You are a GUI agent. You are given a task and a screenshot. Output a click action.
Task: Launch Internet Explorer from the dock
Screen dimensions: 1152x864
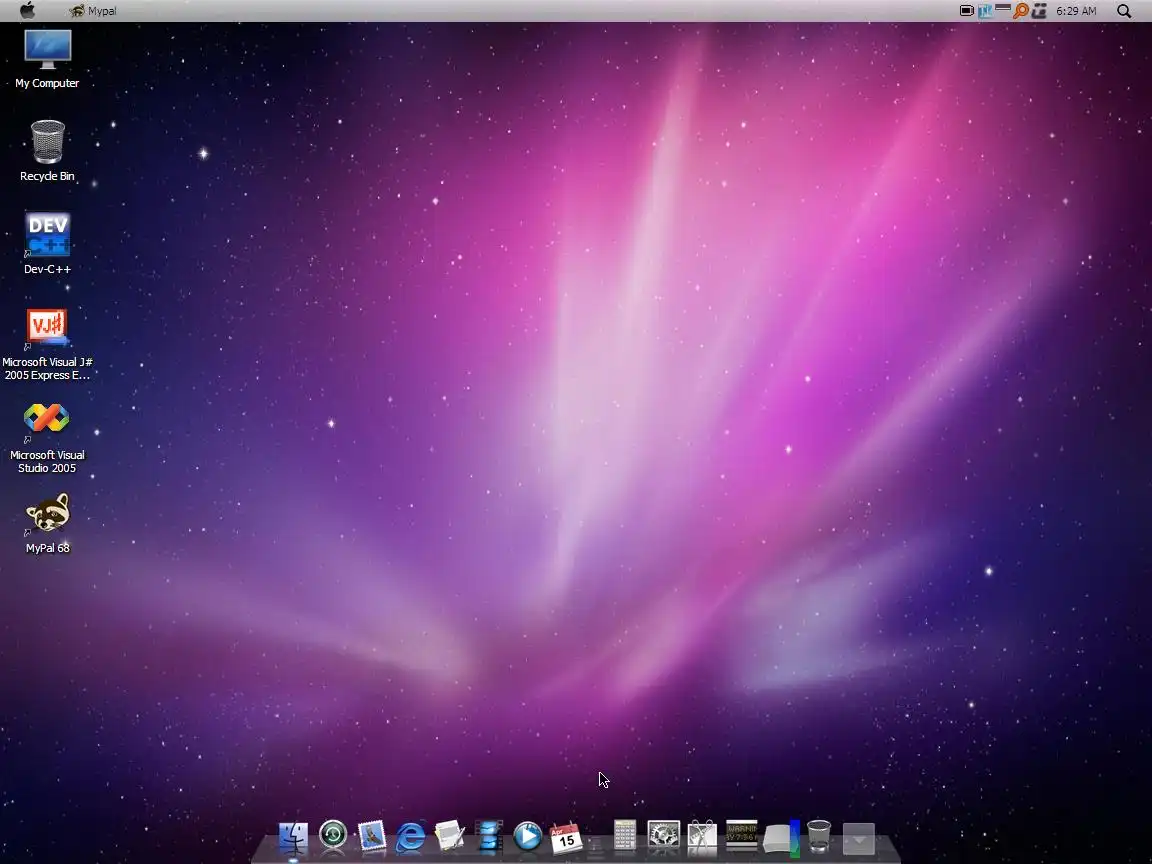pyautogui.click(x=411, y=837)
